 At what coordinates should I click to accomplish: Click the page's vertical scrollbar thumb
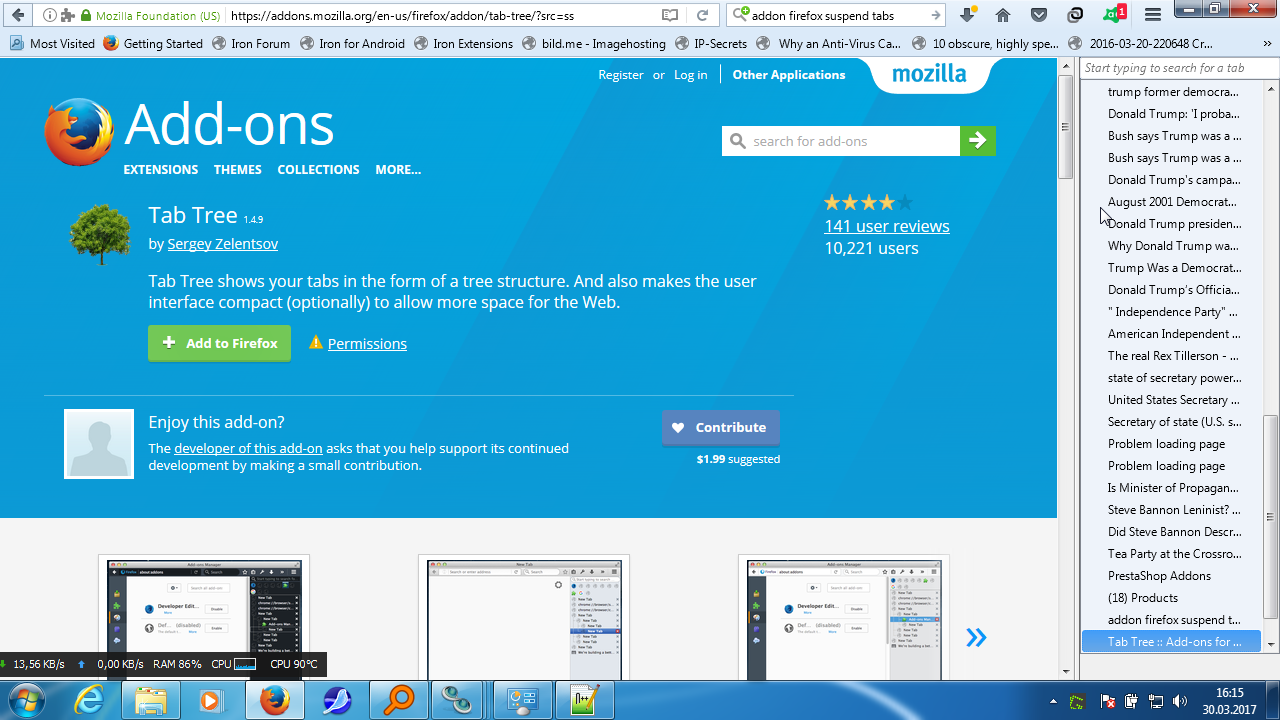pyautogui.click(x=1066, y=128)
